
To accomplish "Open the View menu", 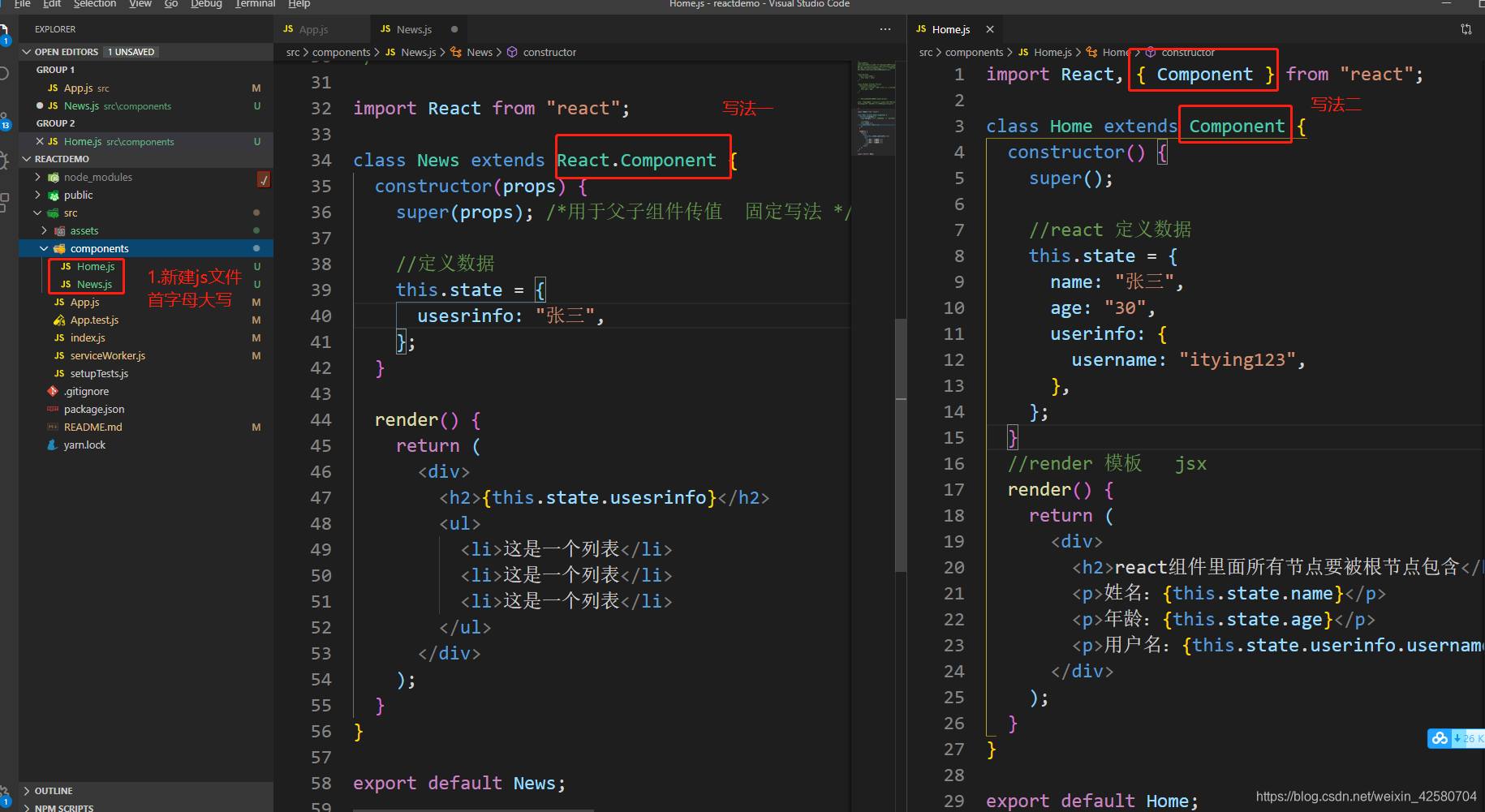I will [x=140, y=4].
